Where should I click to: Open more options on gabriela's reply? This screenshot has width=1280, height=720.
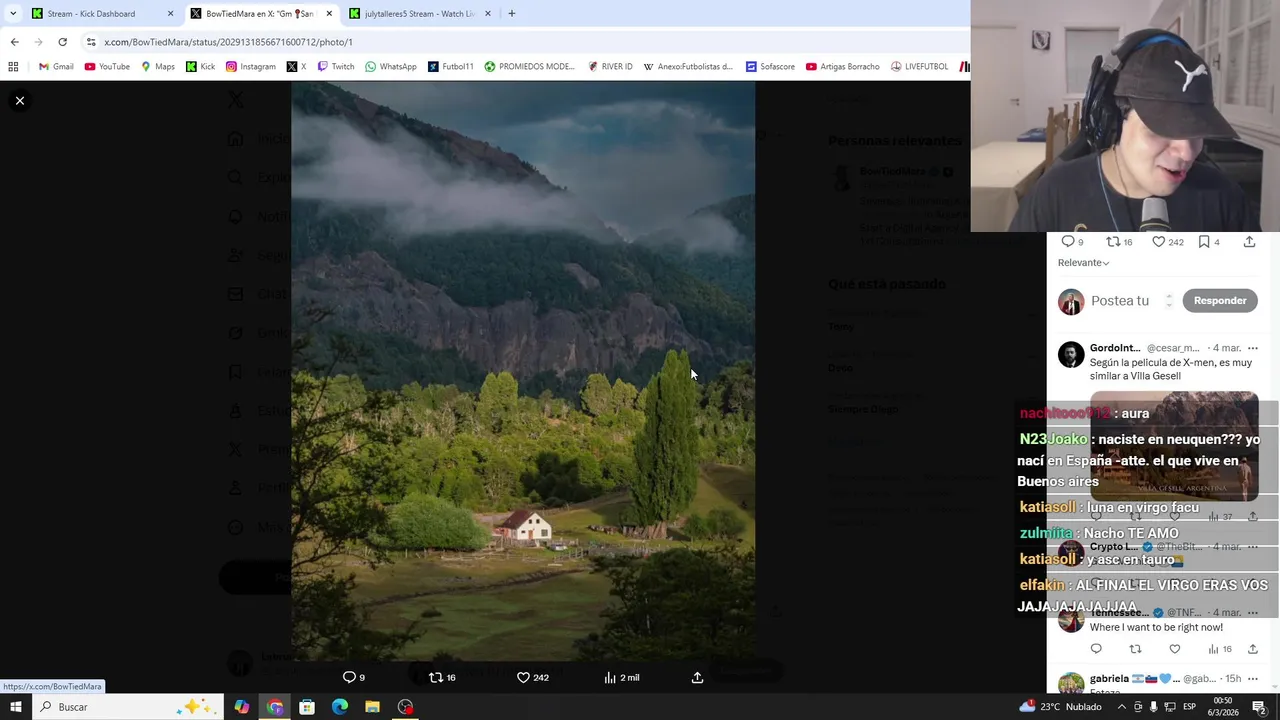coord(1252,678)
